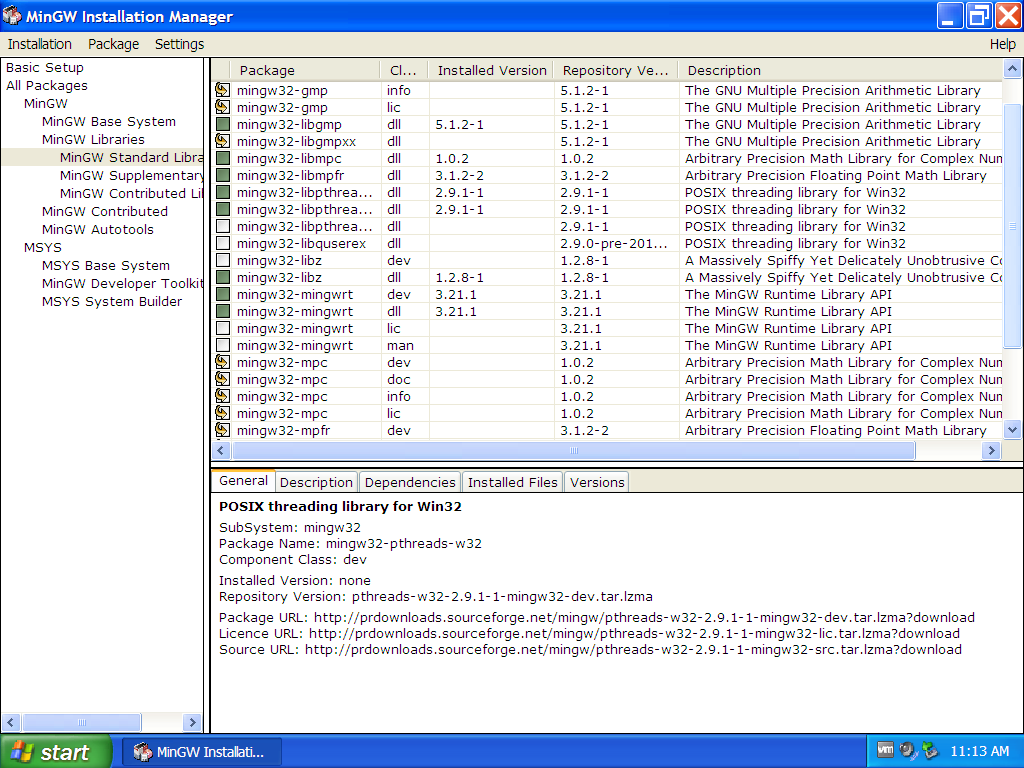This screenshot has width=1024, height=768.
Task: Select MinGW Base System in tree
Action: [109, 121]
